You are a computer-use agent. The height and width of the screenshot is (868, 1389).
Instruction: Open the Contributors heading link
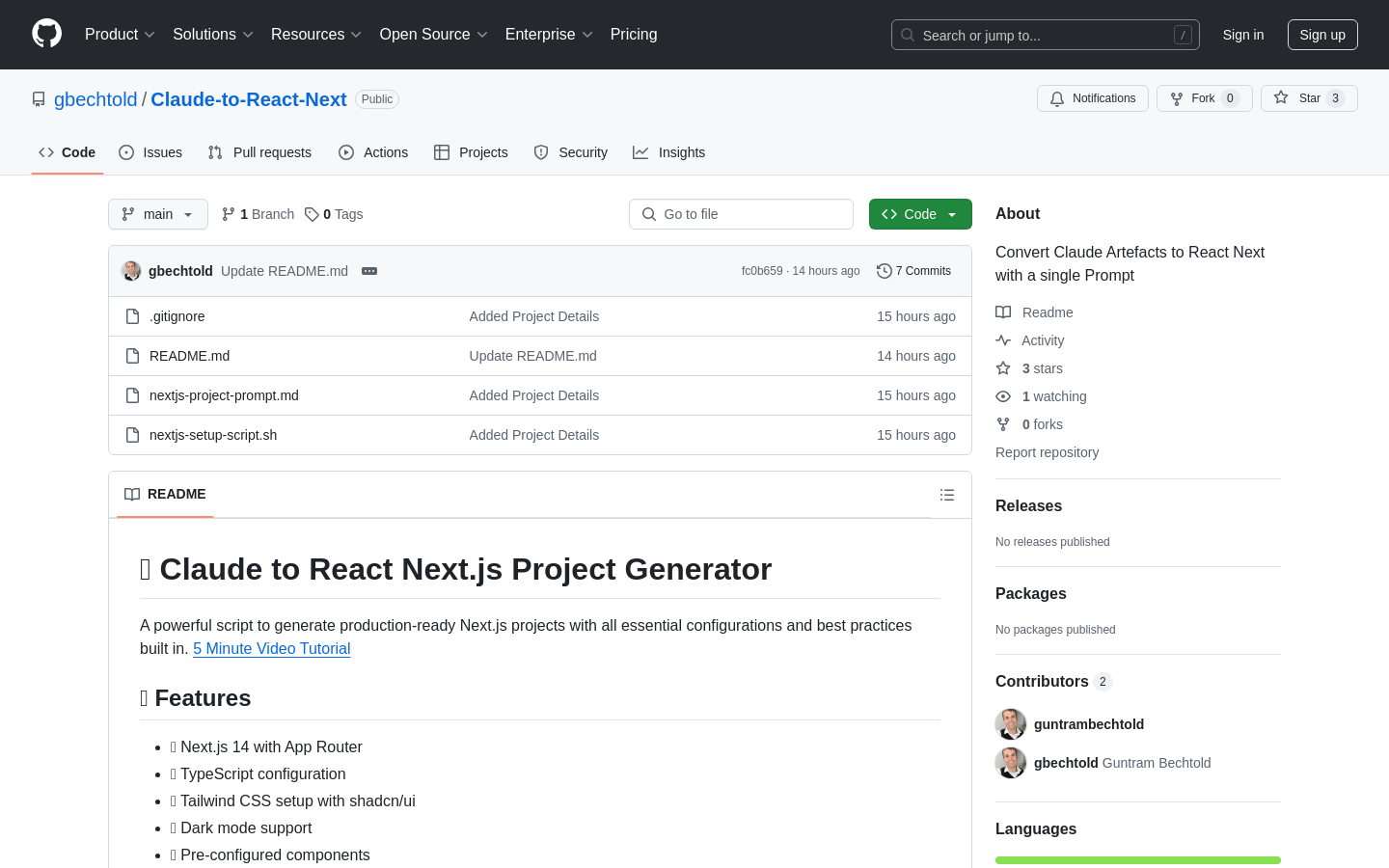coord(1042,682)
